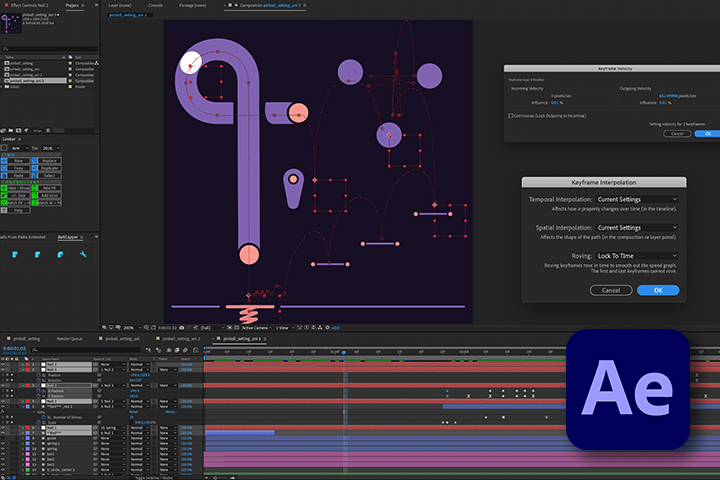This screenshot has width=720, height=480.
Task: Open the Temporal Interpolation dropdown
Action: 637,199
